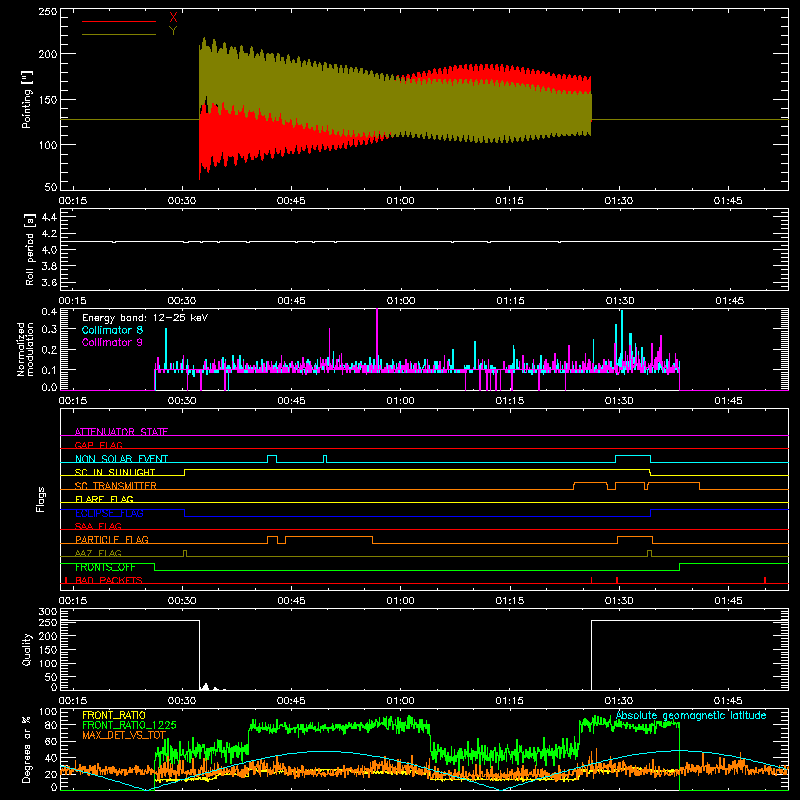Click the ECLIPSE_FLAG label
The width and height of the screenshot is (800, 800).
(109, 513)
